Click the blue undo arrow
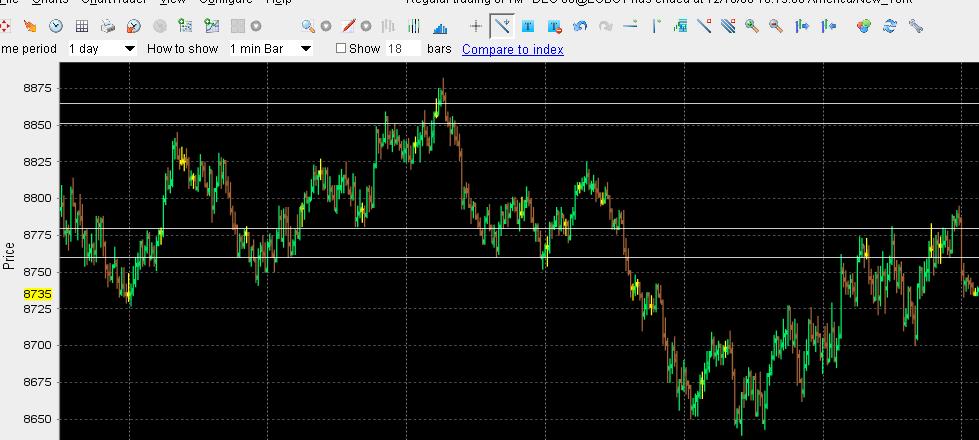Image resolution: width=979 pixels, height=440 pixels. pyautogui.click(x=580, y=26)
